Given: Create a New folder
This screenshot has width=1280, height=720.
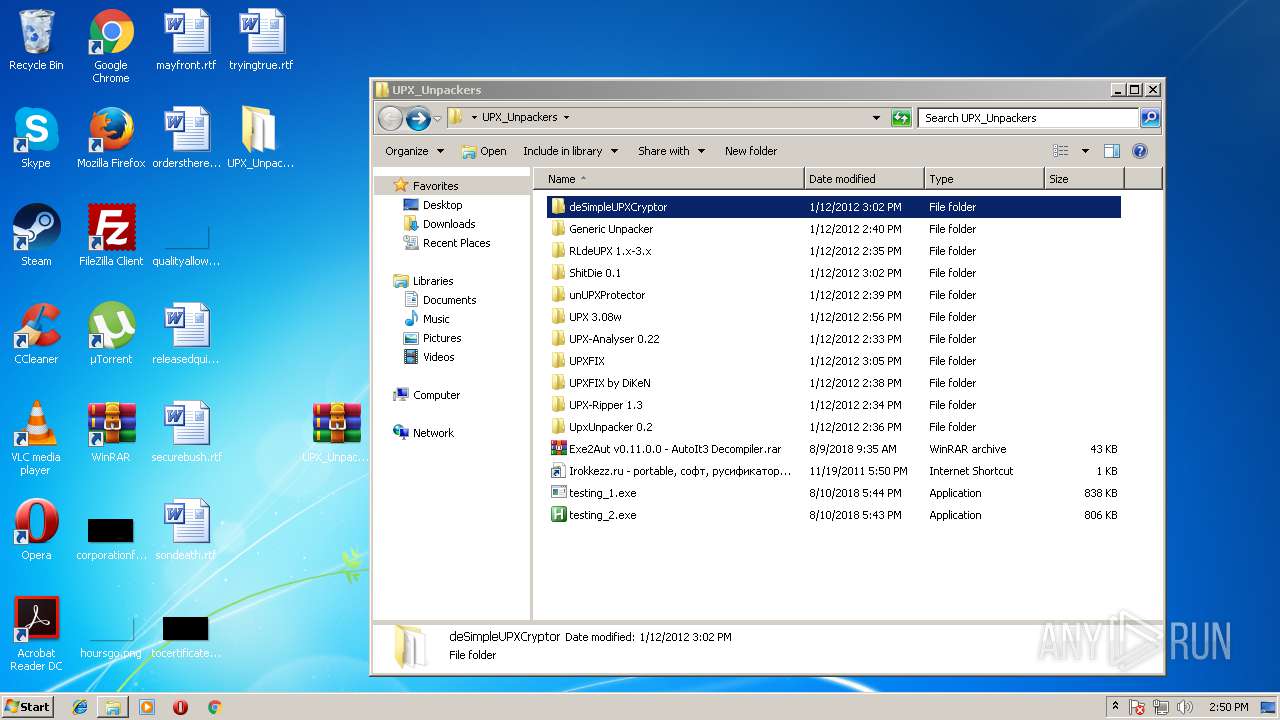Looking at the screenshot, I should coord(750,151).
